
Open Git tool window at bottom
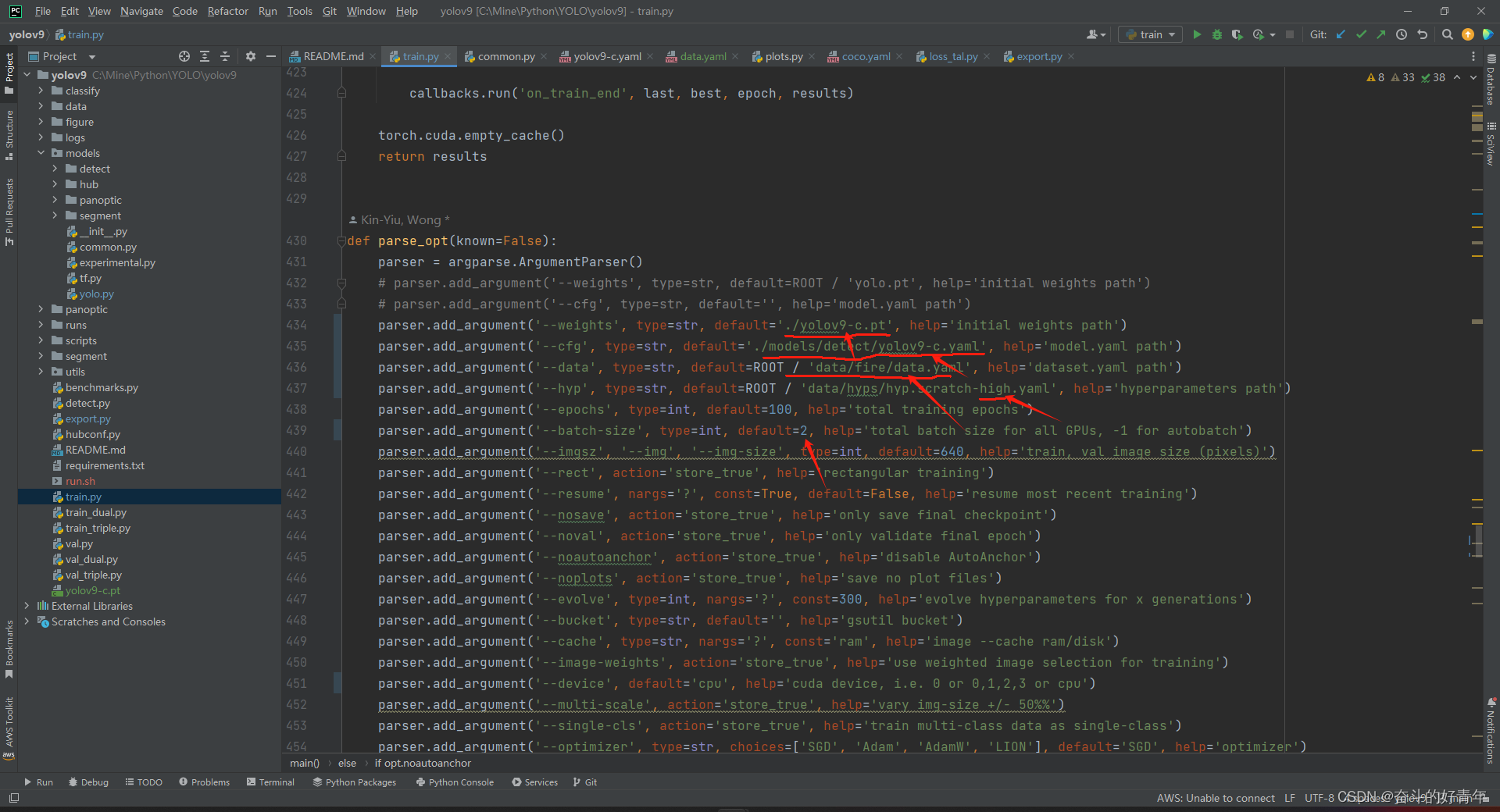pos(585,782)
